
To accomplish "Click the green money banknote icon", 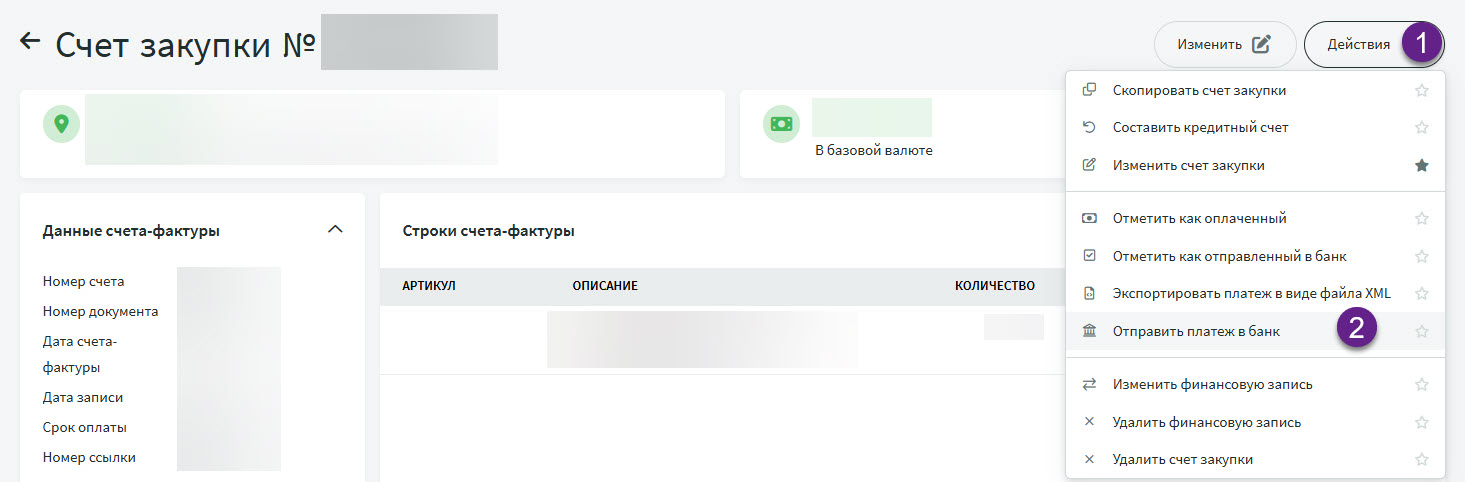I will pos(781,123).
